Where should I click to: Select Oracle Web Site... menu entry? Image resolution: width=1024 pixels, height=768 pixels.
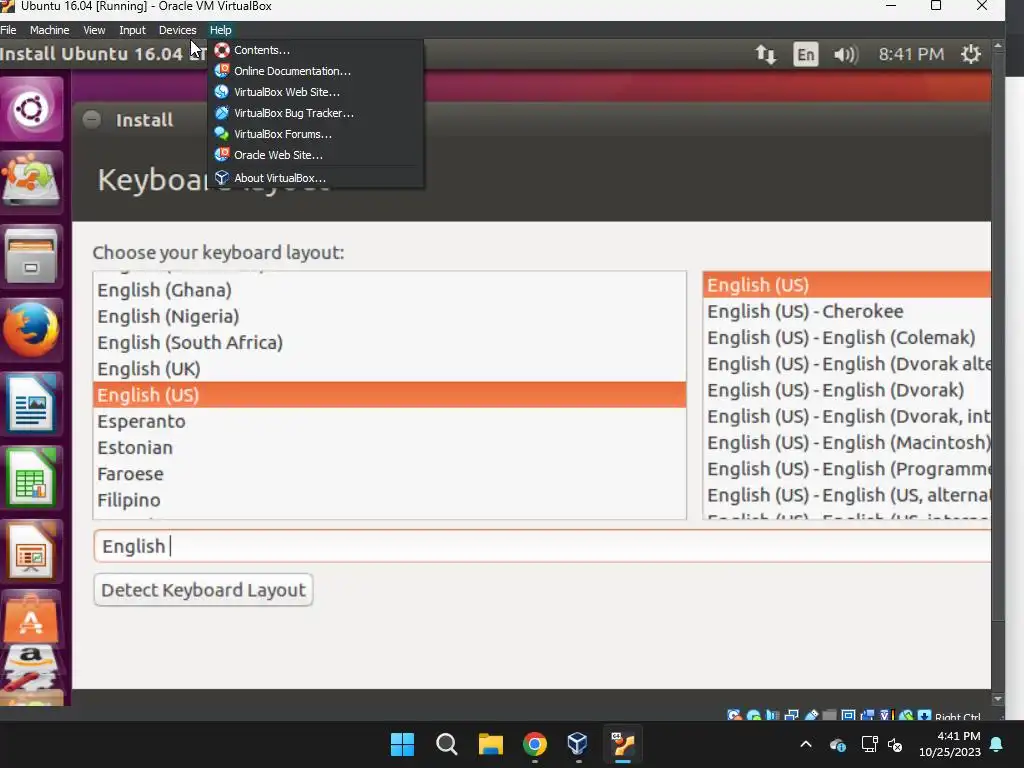(x=315, y=155)
